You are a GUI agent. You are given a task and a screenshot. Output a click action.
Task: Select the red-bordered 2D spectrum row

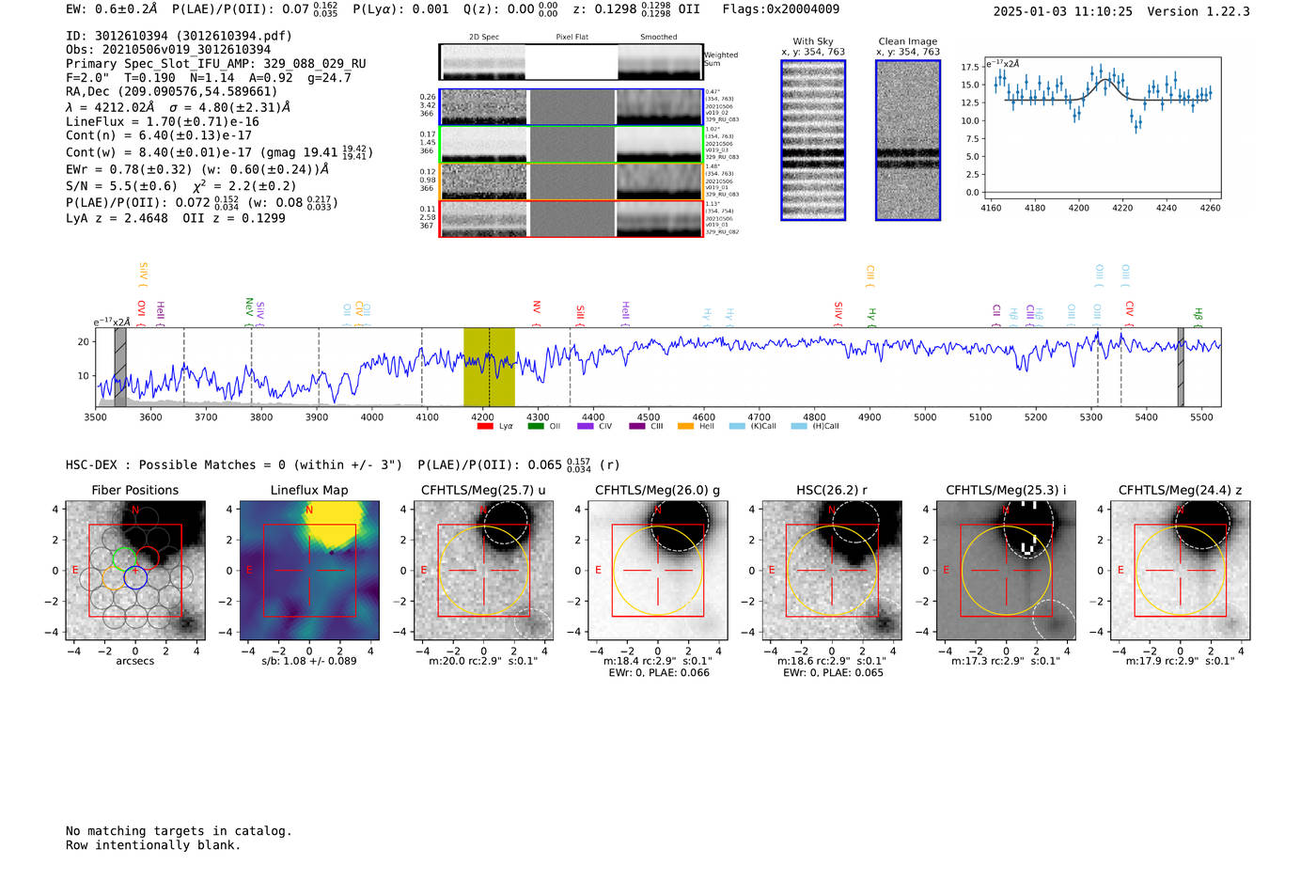click(572, 219)
